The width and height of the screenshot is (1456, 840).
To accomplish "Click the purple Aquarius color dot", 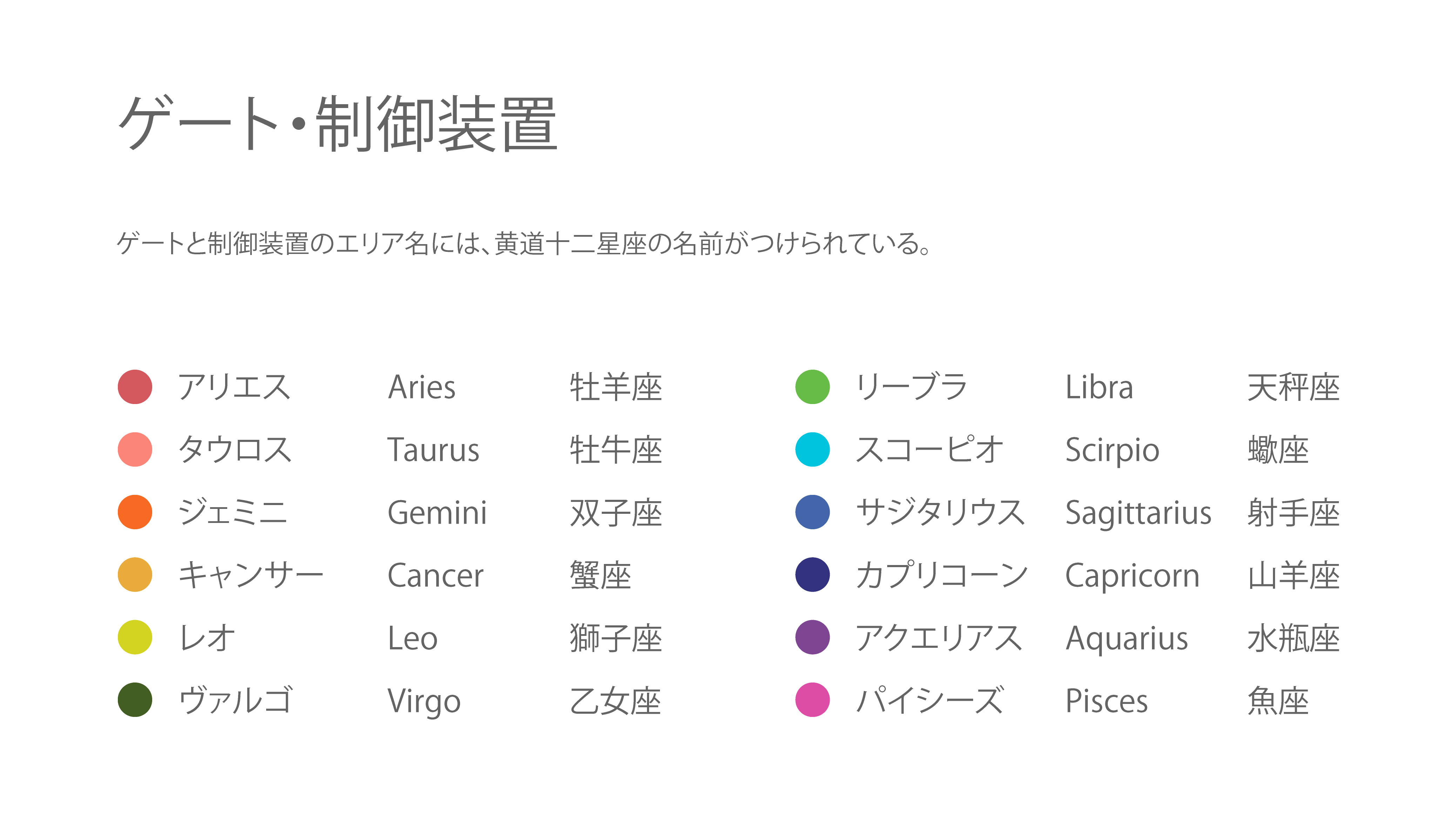I will pyautogui.click(x=813, y=637).
